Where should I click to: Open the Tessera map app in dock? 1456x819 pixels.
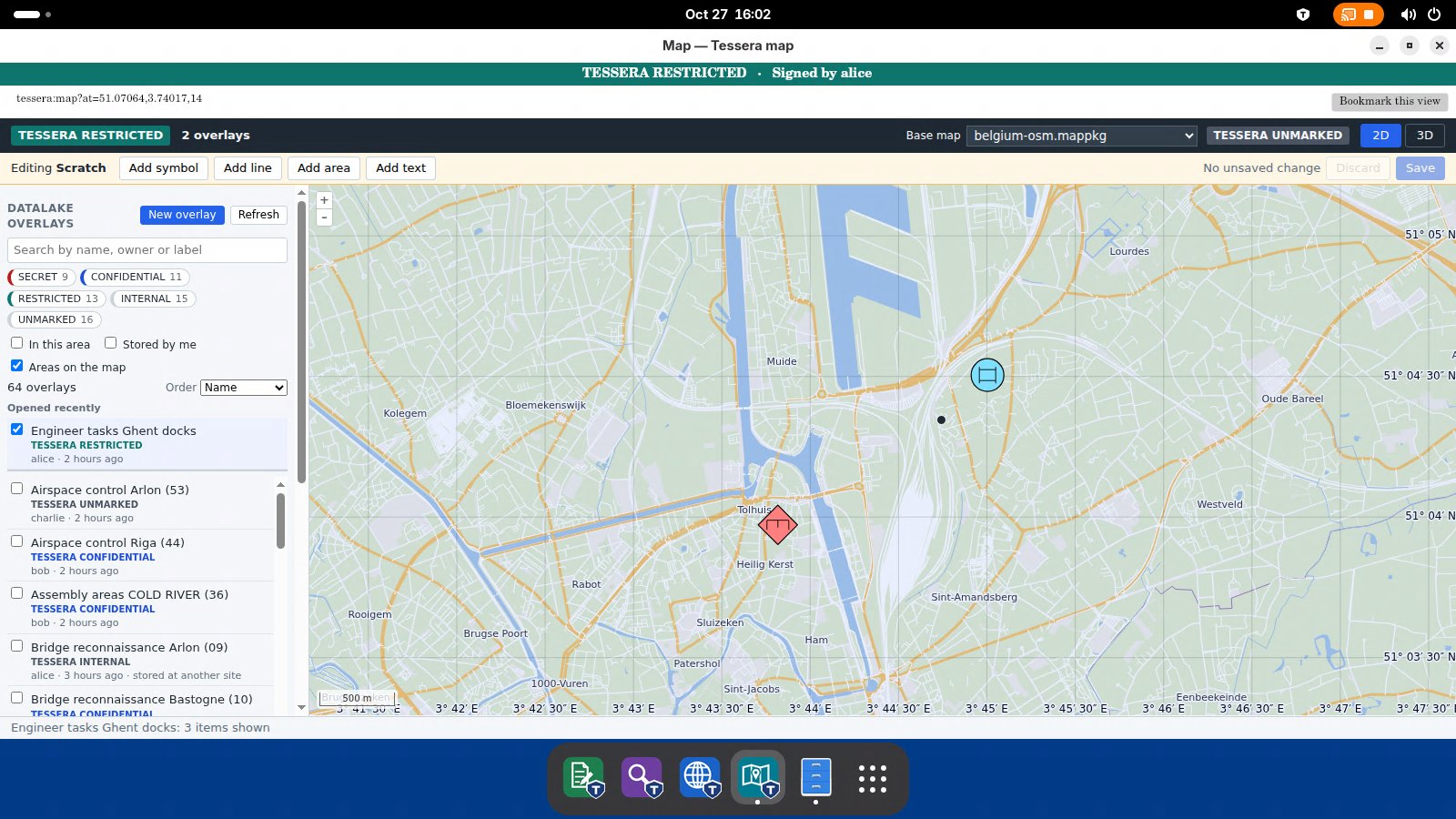pos(758,778)
